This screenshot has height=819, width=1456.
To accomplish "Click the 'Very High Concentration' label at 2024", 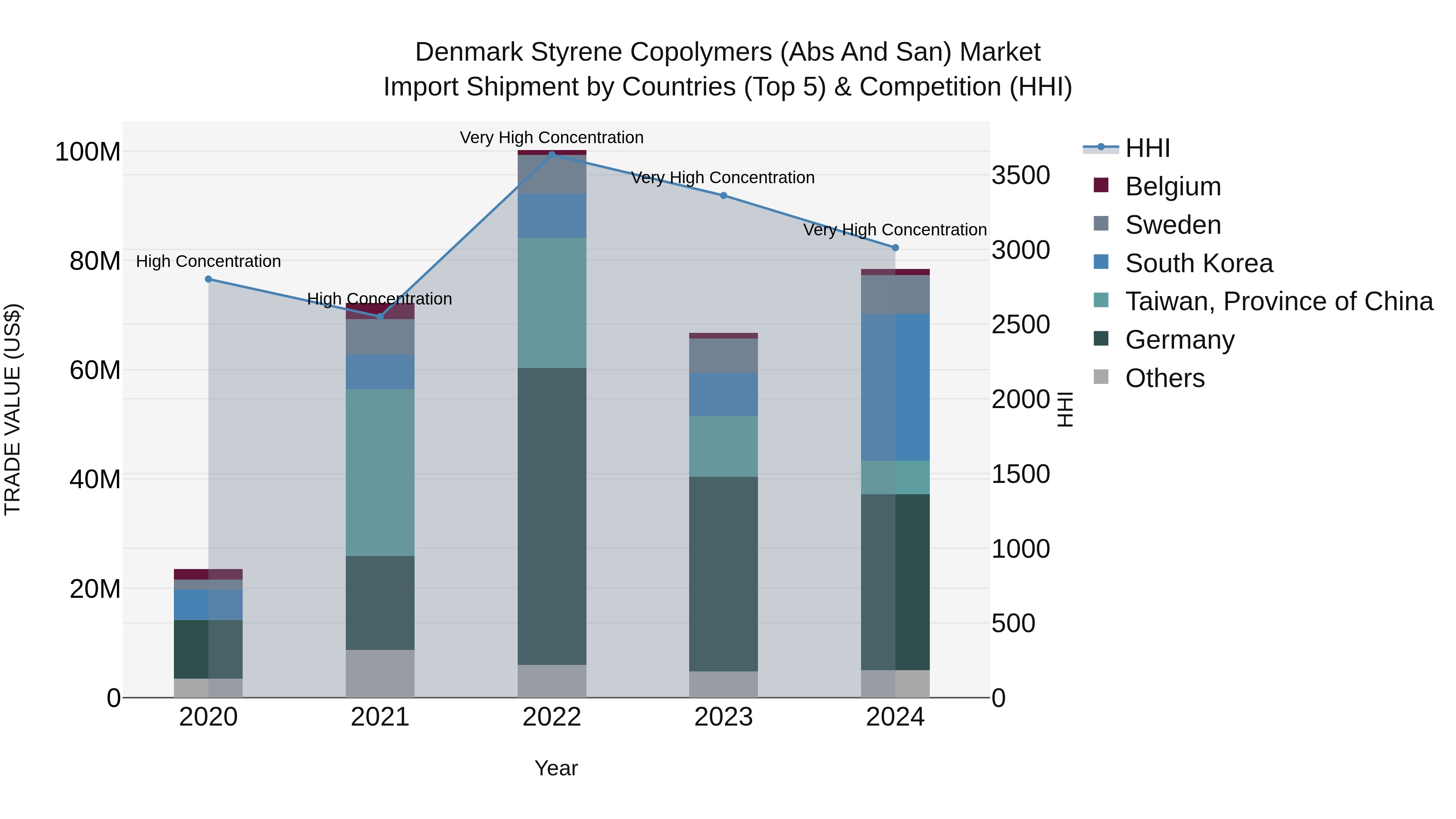I will click(895, 230).
